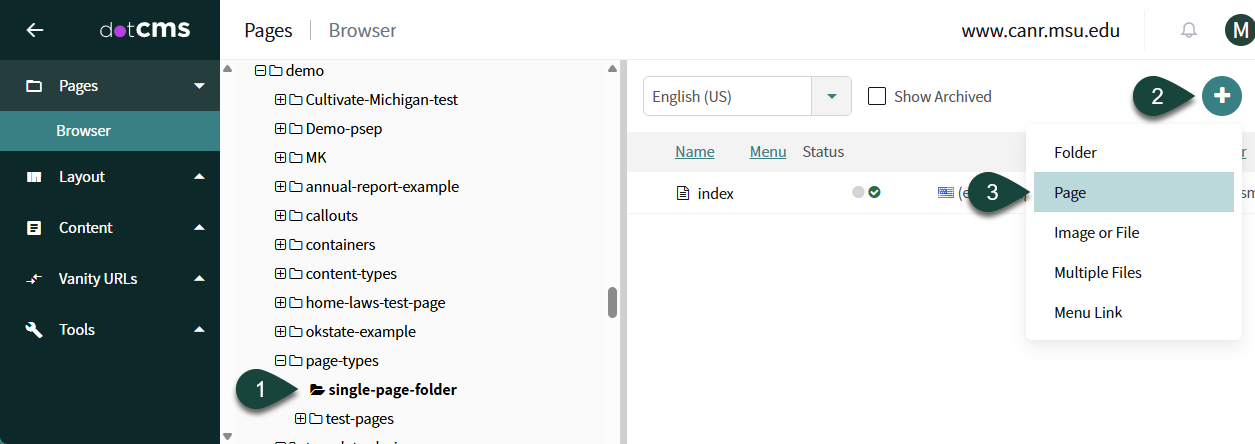This screenshot has height=444, width=1255.
Task: Click the index page file icon
Action: (x=684, y=193)
